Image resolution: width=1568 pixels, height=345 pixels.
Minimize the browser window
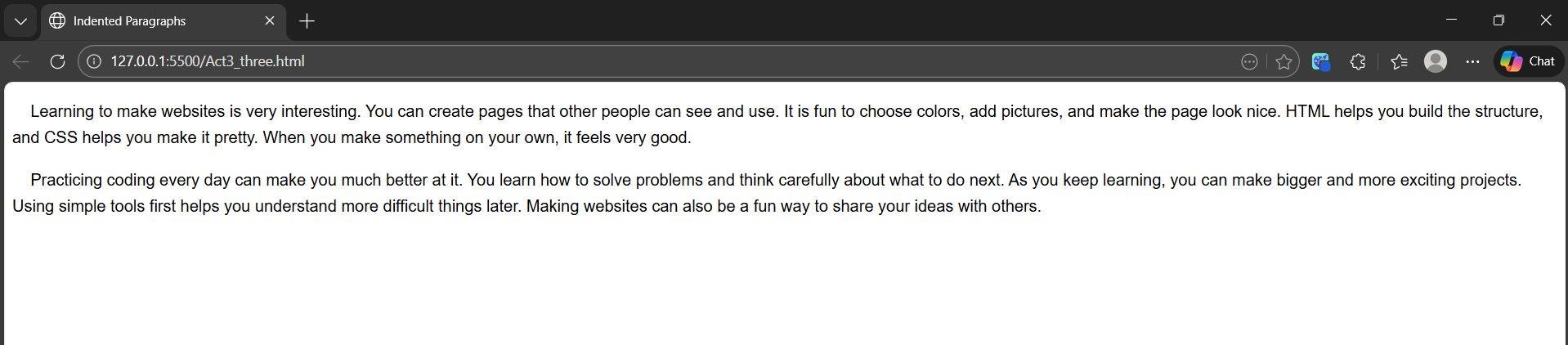1451,20
